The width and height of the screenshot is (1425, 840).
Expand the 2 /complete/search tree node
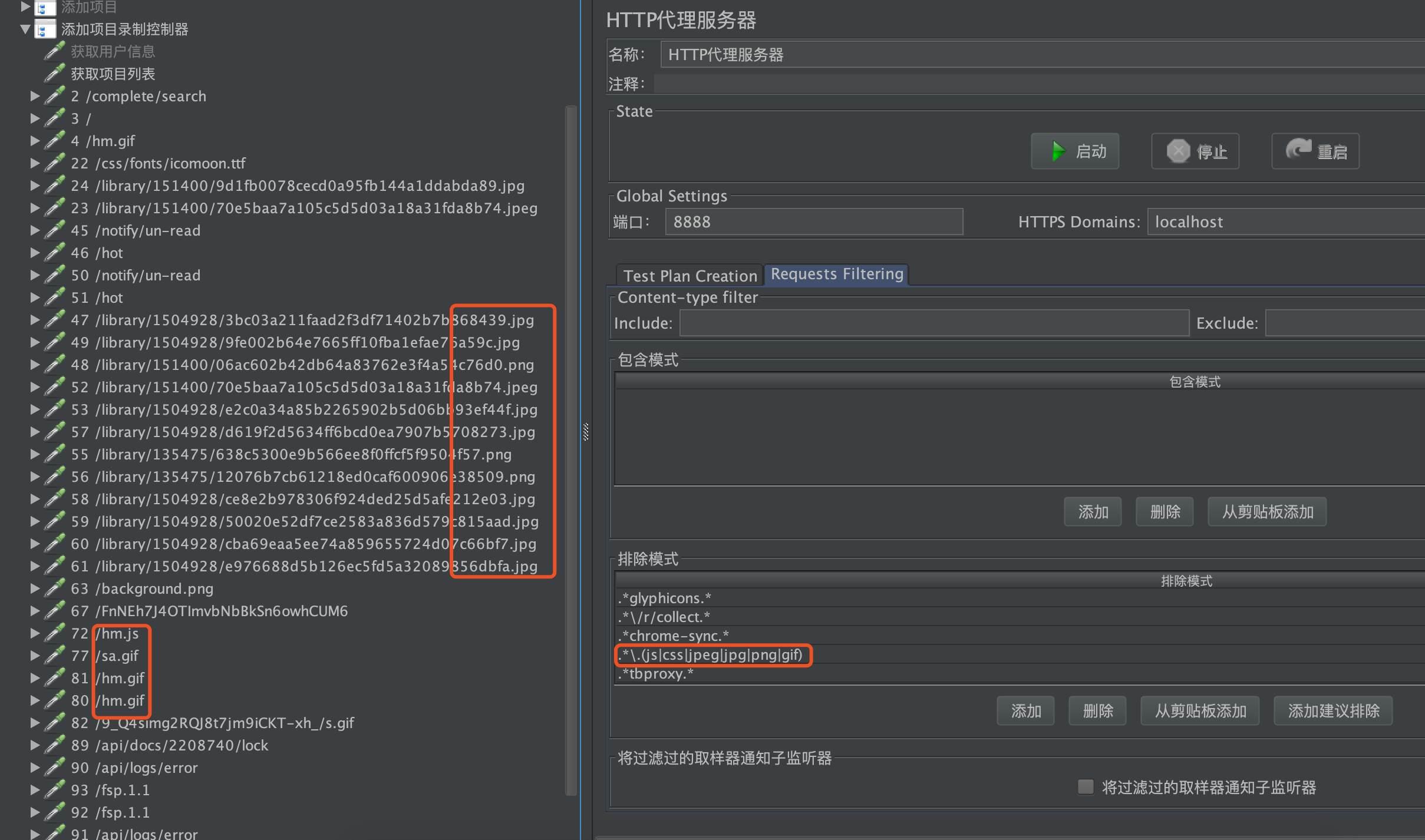point(35,96)
